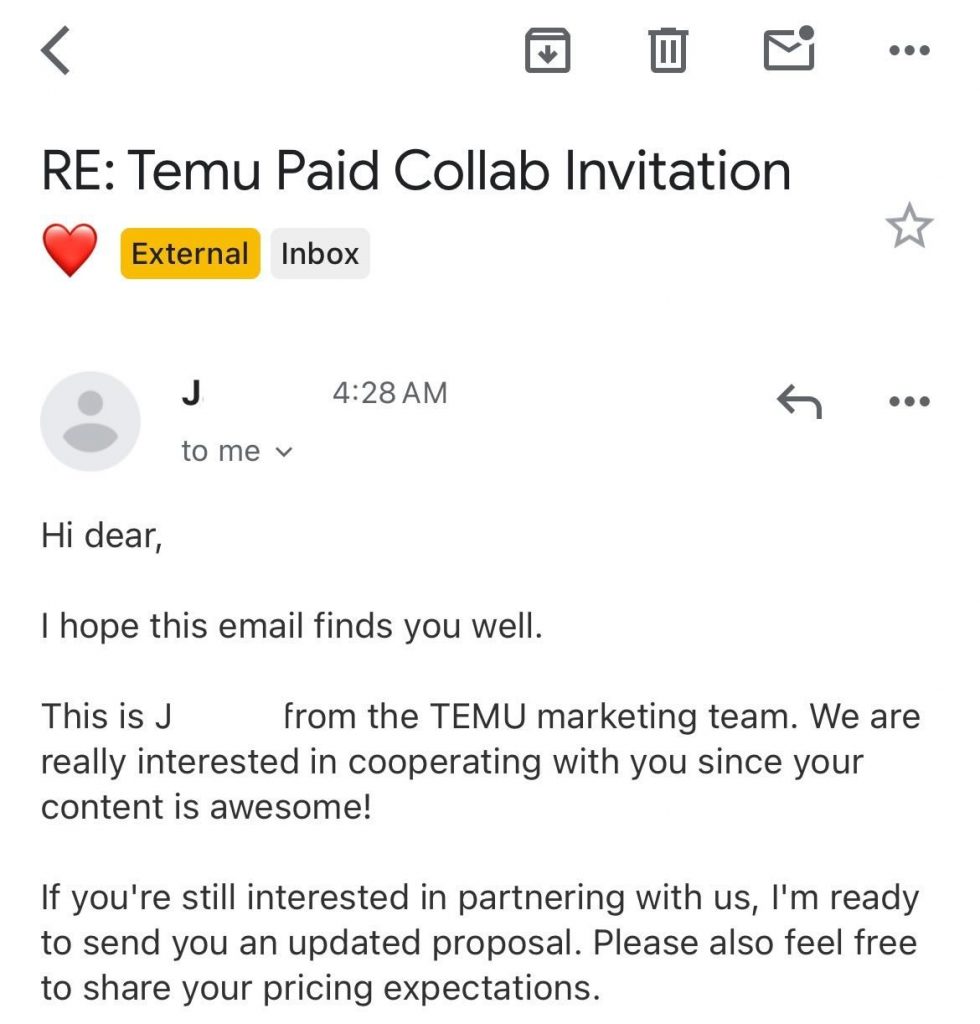Screen dimensions: 980x1024
Task: Open the sender's profile avatar
Action: (x=90, y=421)
